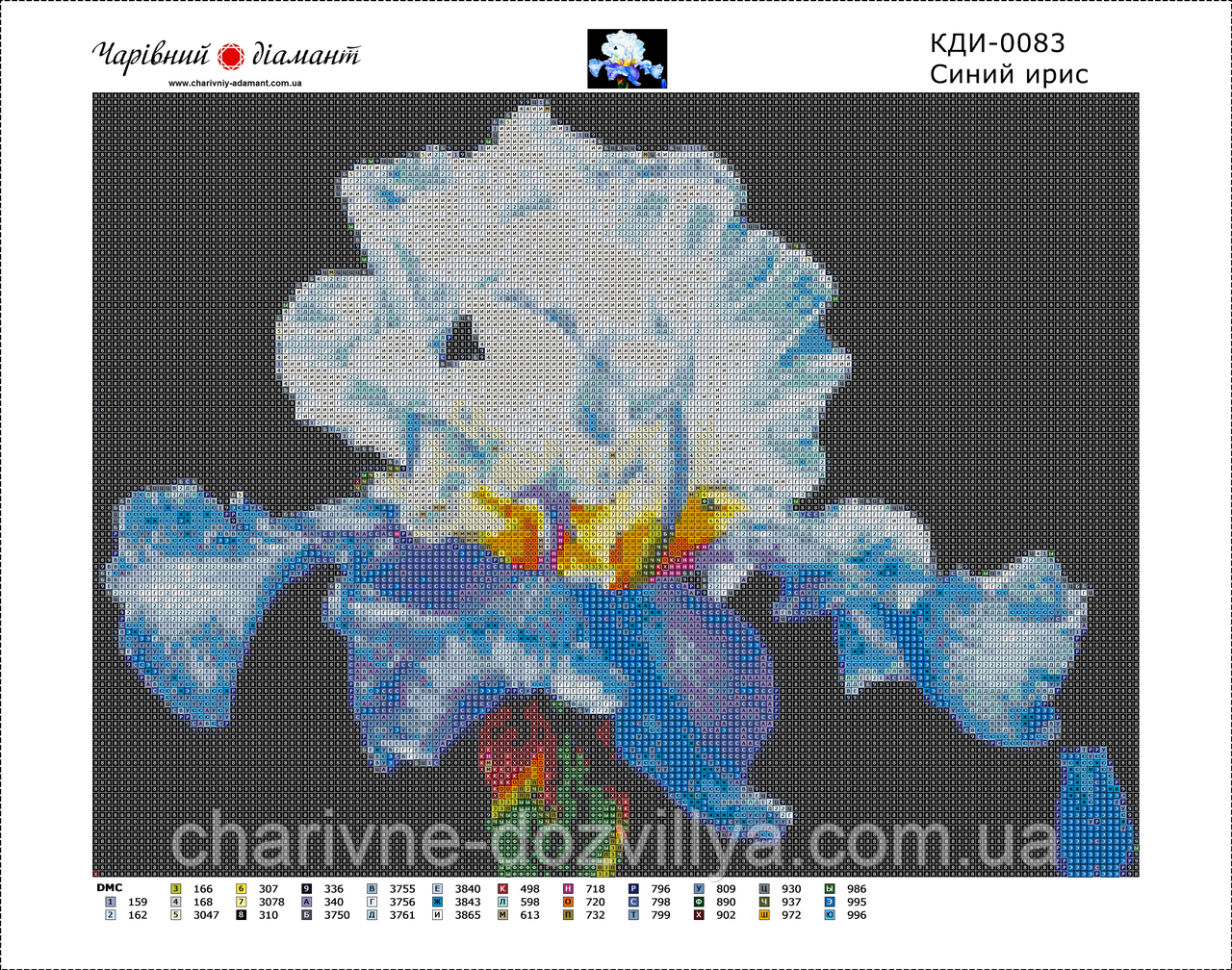
Task: Click the purple swatch with symbol А (340)
Action: point(307,903)
